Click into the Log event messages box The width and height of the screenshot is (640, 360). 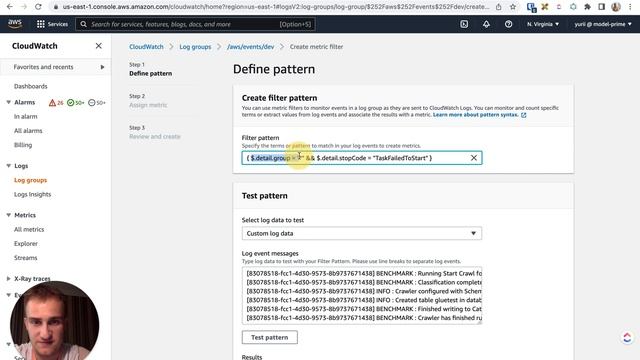point(362,296)
